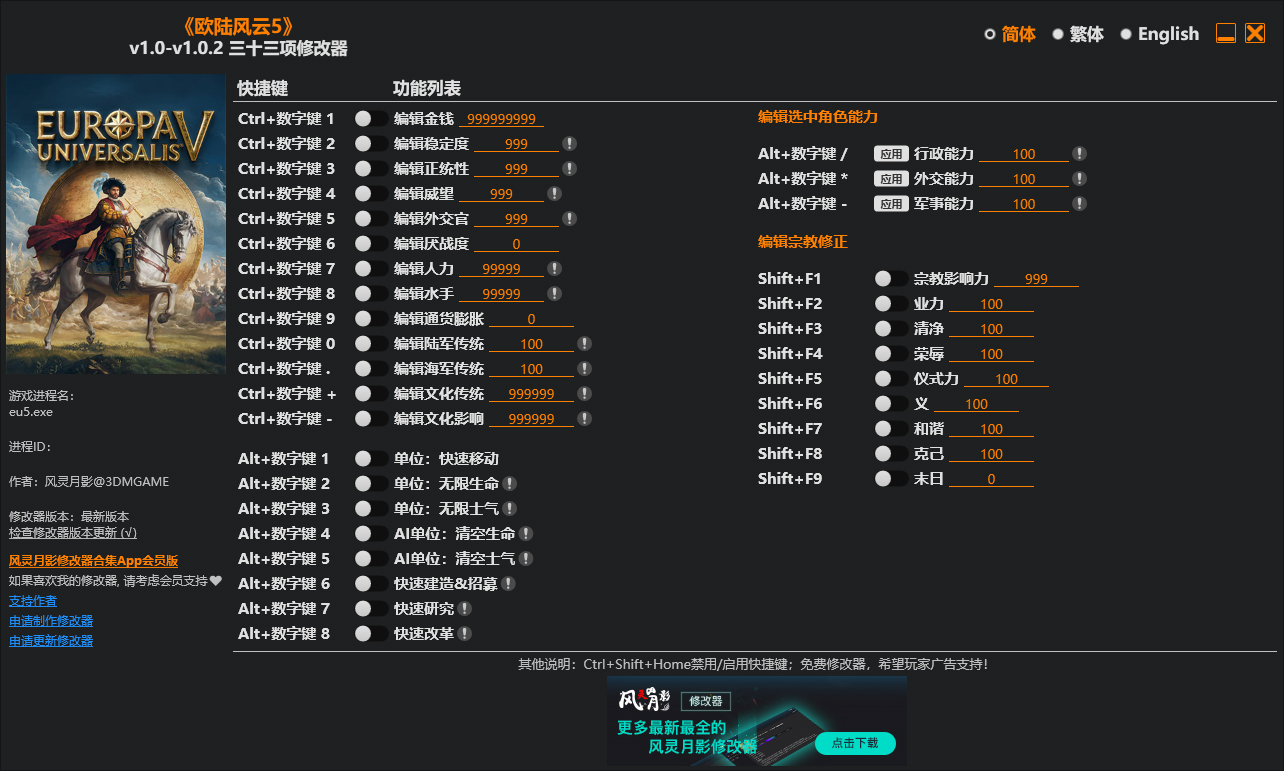1284x771 pixels.
Task: Click the warning icon after 行政能力 value
Action: click(x=1078, y=153)
